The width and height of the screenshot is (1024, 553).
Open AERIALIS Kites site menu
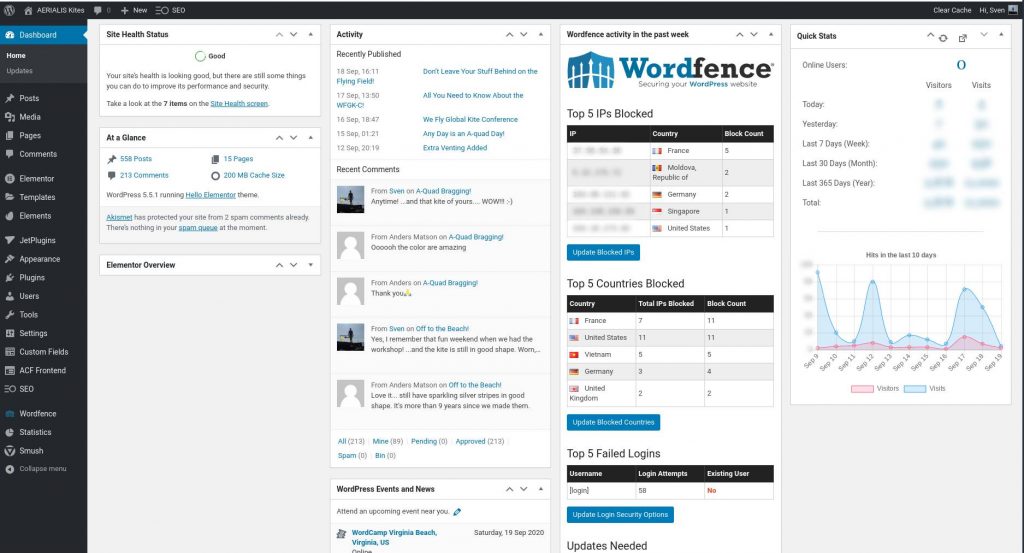[54, 10]
